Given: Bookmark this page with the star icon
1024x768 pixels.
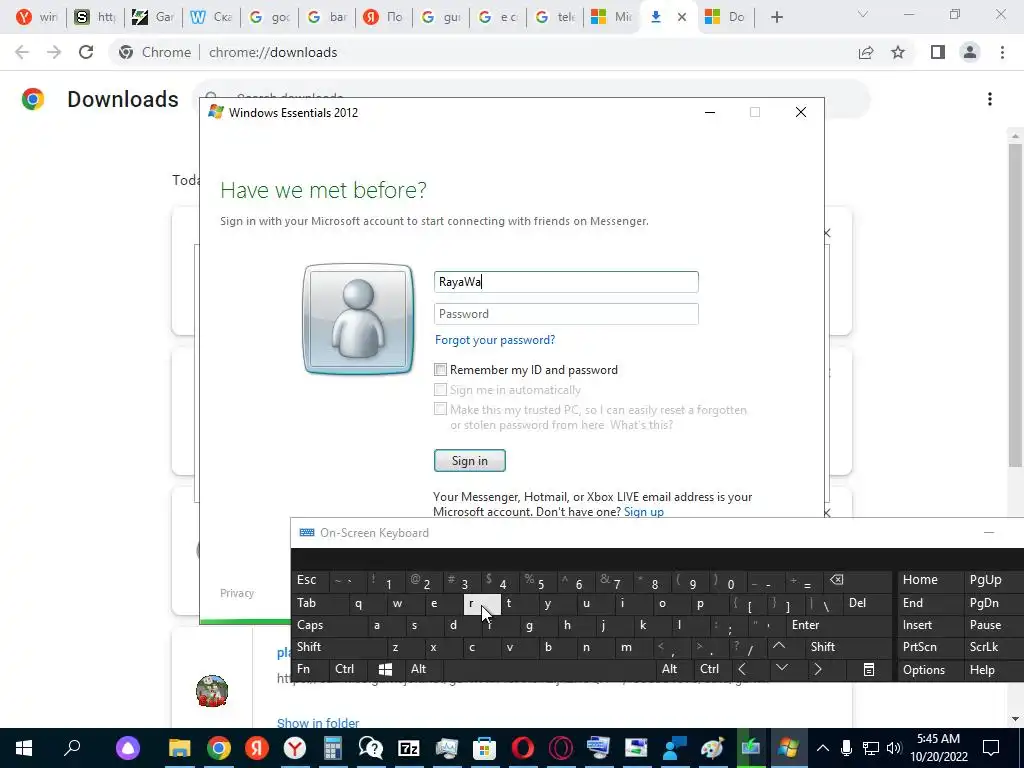Looking at the screenshot, I should pyautogui.click(x=898, y=52).
